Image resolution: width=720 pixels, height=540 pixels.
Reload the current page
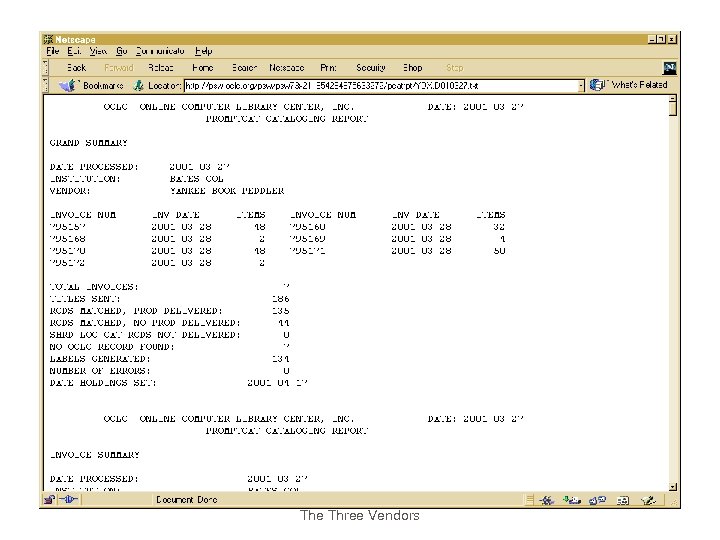[160, 68]
